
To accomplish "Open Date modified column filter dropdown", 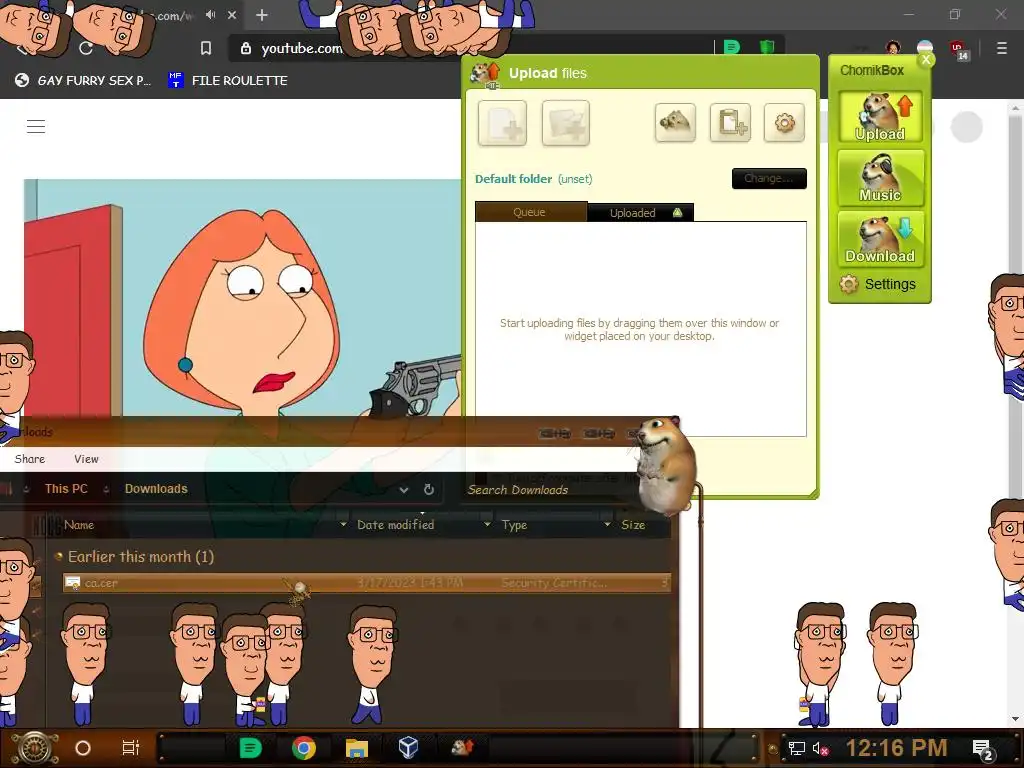I will click(487, 524).
